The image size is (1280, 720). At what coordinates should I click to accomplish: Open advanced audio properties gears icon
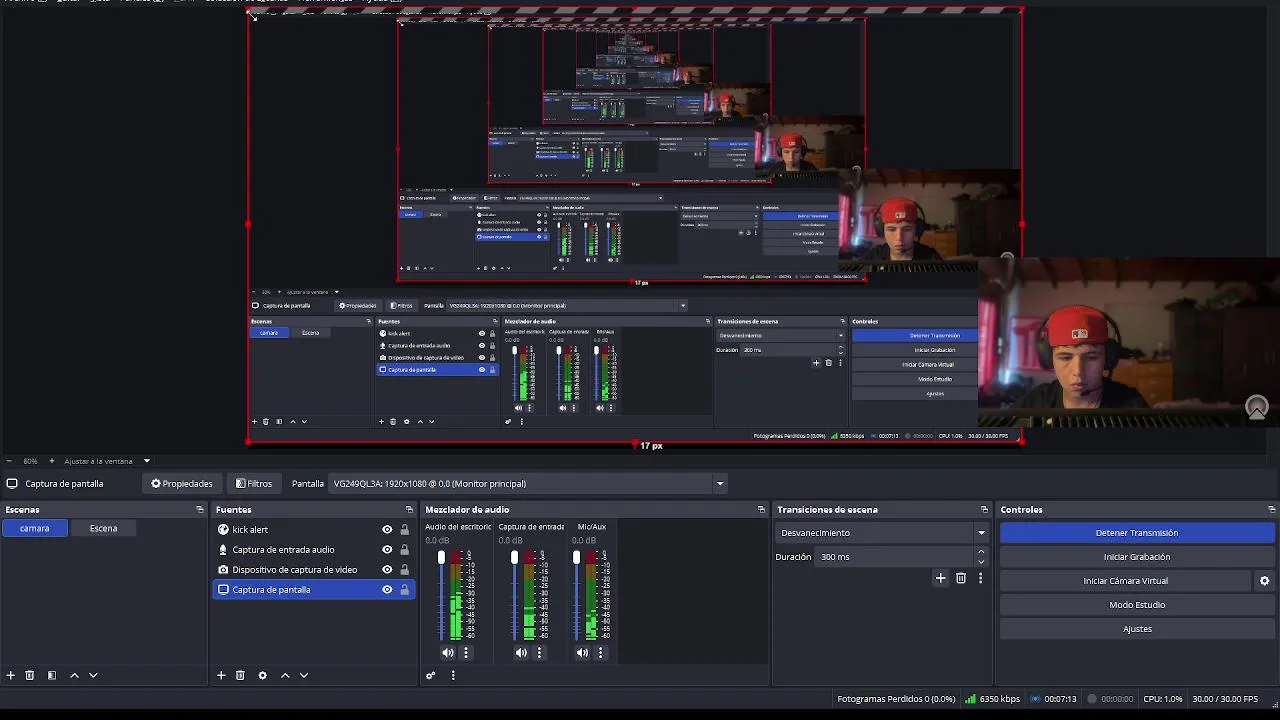pos(431,675)
